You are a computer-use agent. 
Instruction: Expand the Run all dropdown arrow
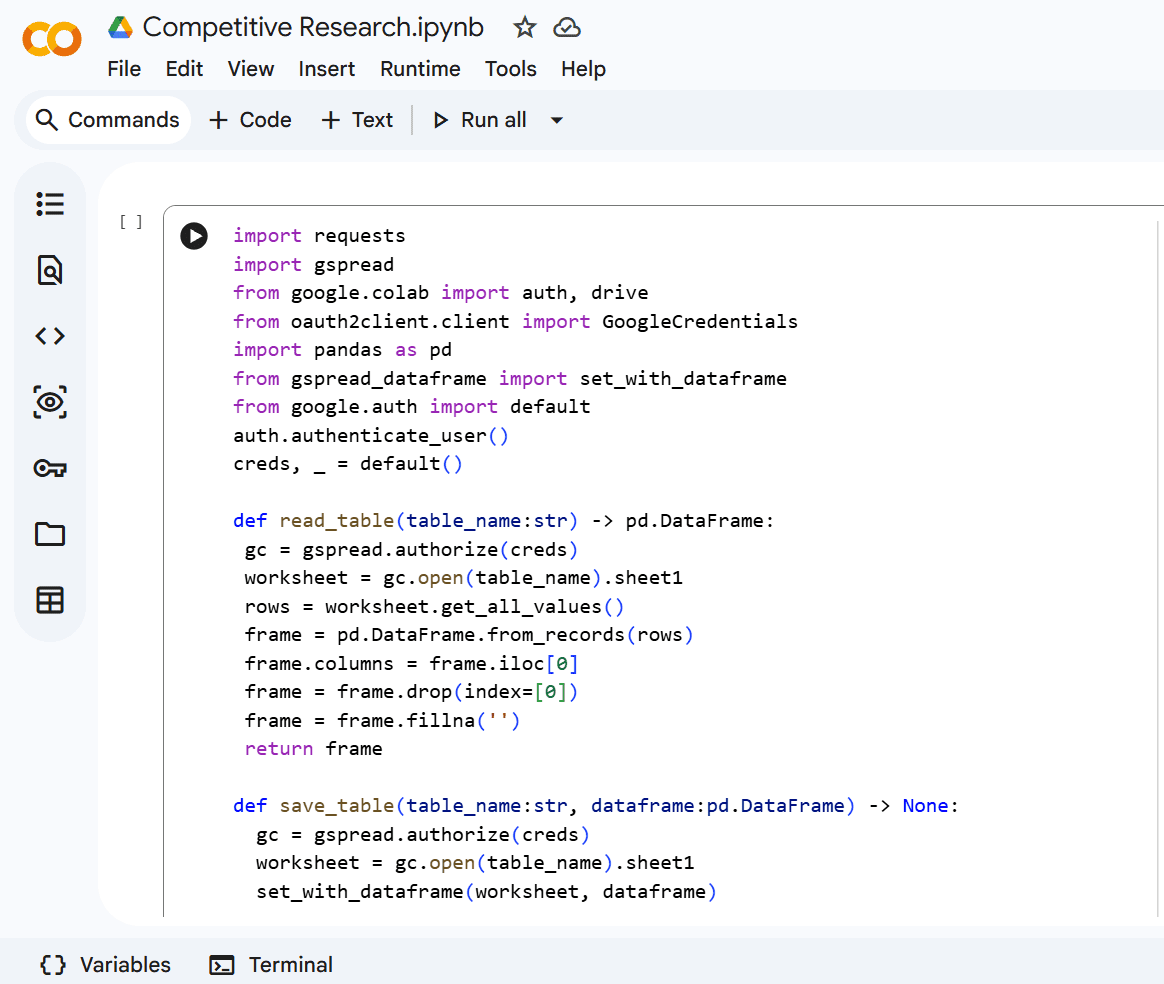557,120
